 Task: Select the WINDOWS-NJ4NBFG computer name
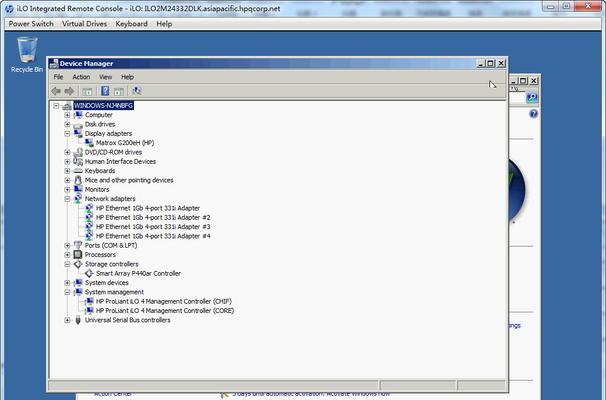[x=104, y=106]
